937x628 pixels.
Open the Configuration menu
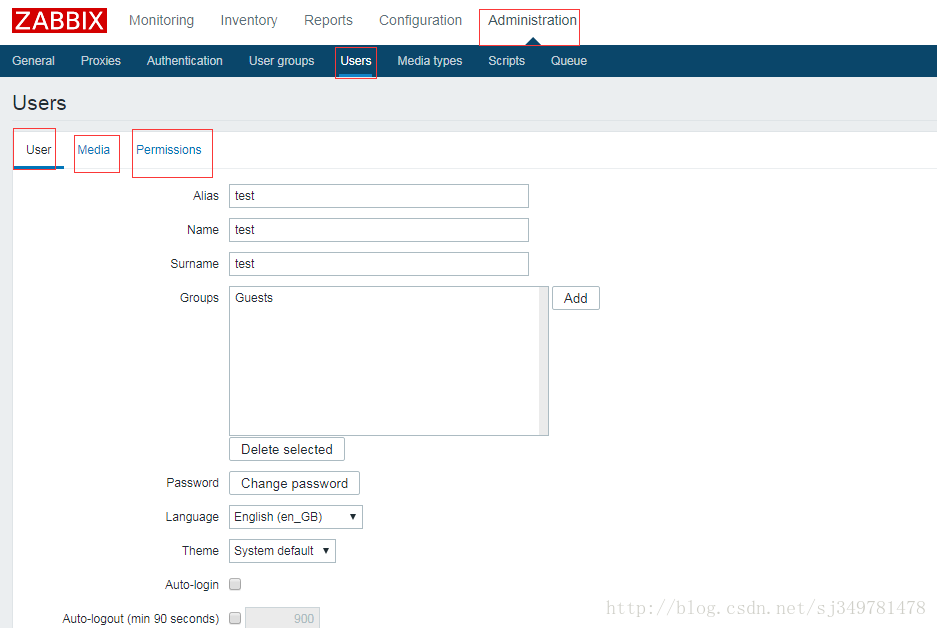click(x=420, y=20)
